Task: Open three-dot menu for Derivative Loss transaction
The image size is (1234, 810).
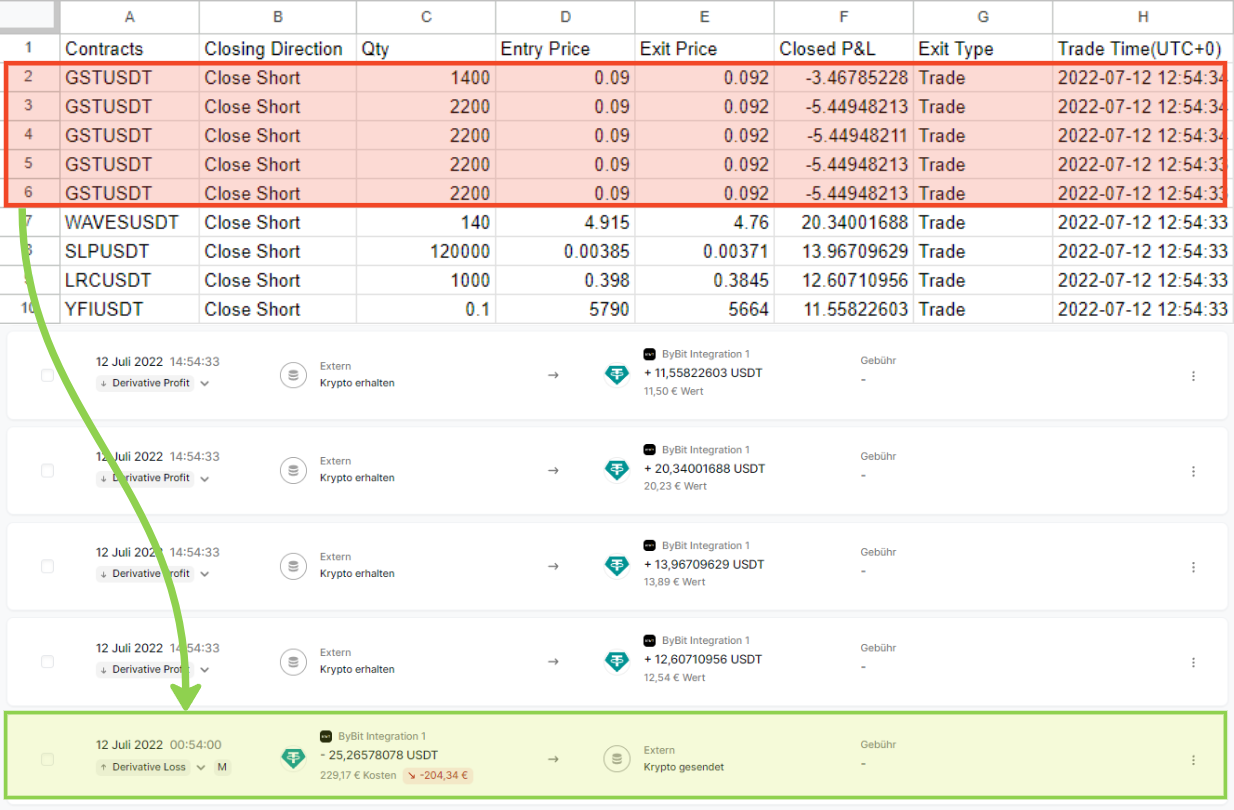Action: pyautogui.click(x=1193, y=760)
